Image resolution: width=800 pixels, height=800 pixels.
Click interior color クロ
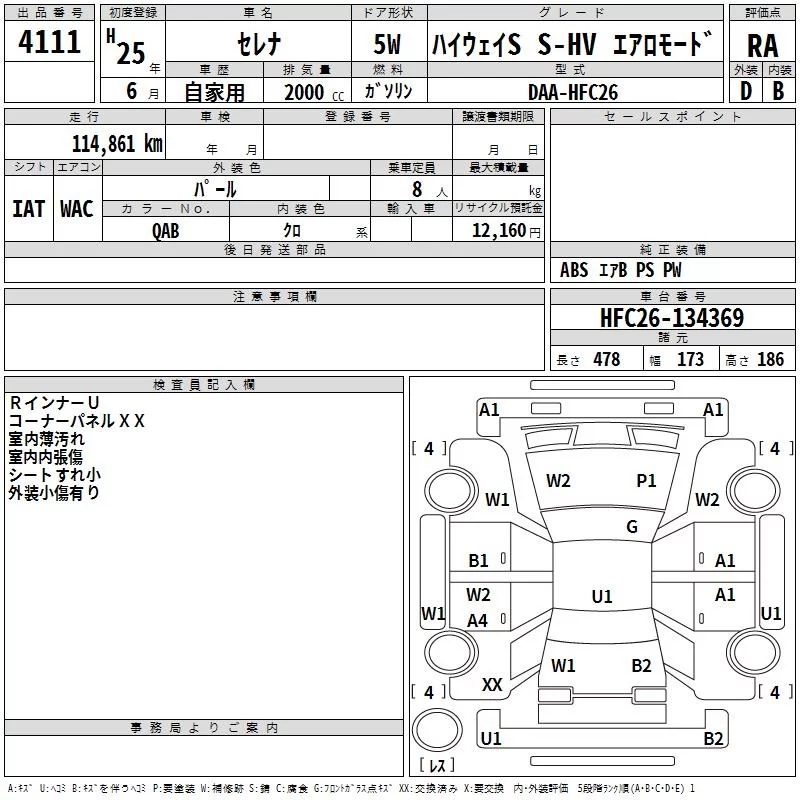[292, 231]
